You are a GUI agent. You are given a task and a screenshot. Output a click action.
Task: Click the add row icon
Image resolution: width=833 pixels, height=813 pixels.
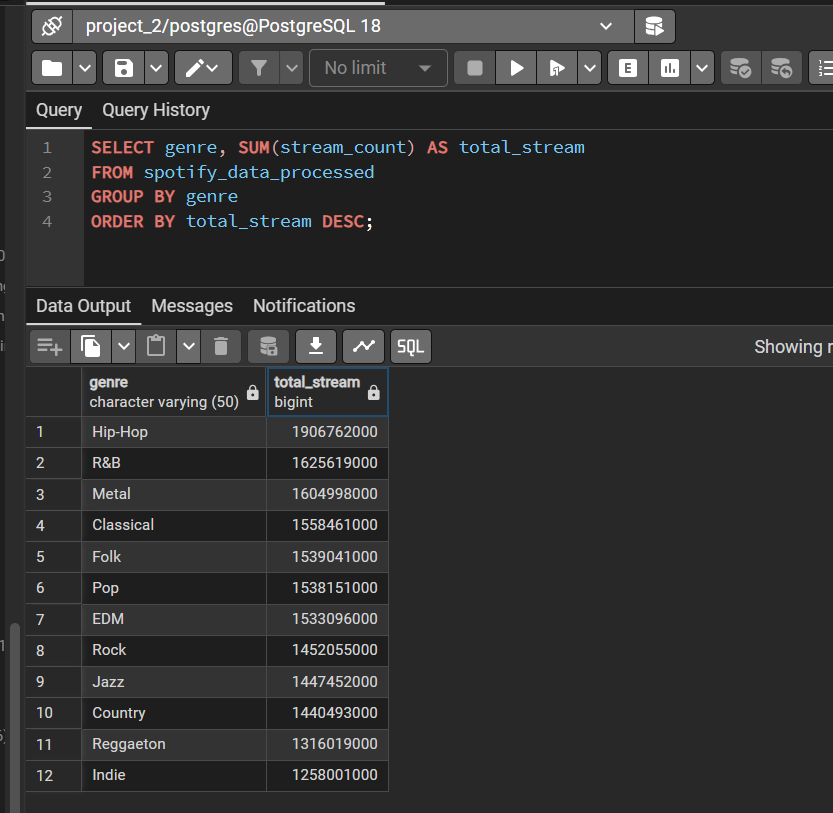(50, 346)
